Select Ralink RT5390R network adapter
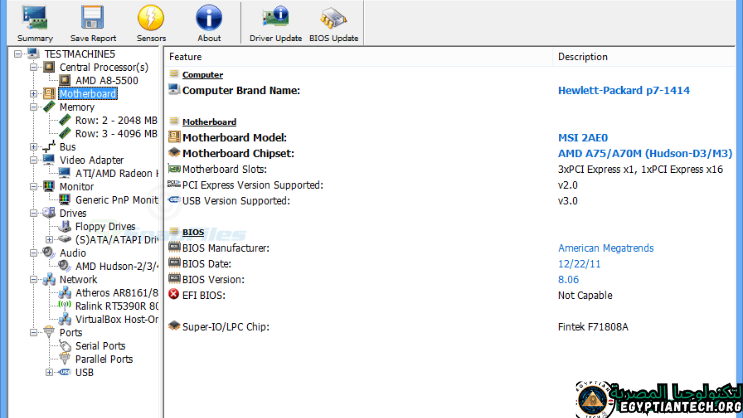 (116, 306)
